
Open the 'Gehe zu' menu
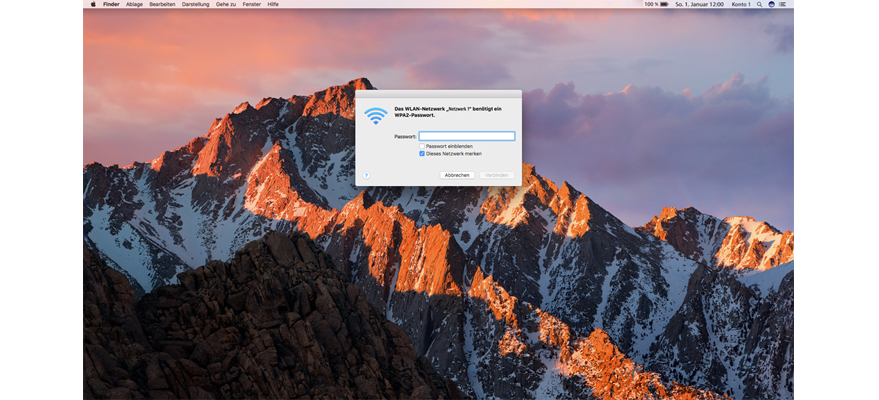tap(226, 4)
